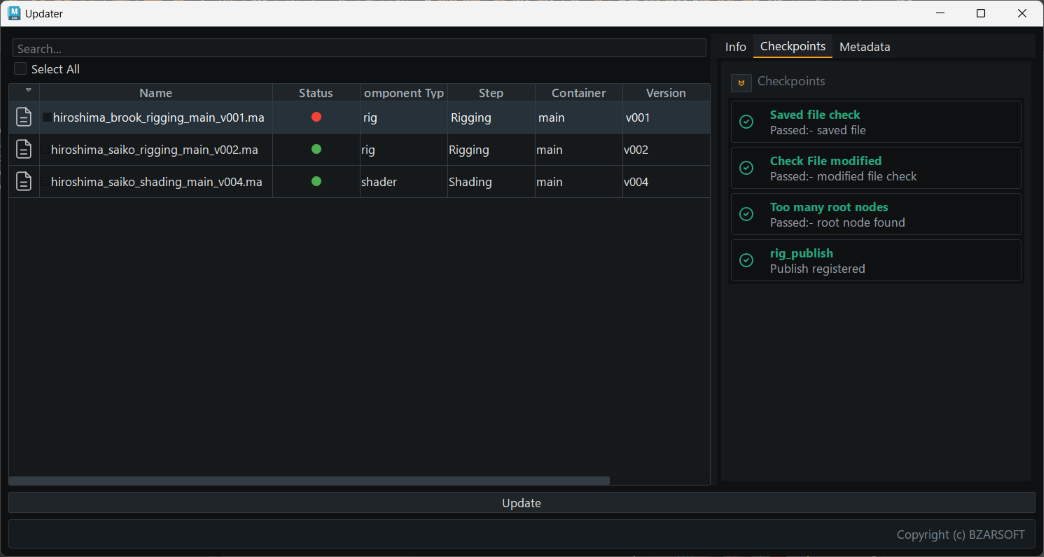Image resolution: width=1044 pixels, height=557 pixels.
Task: Click the rig_publish check mark icon
Action: point(746,260)
